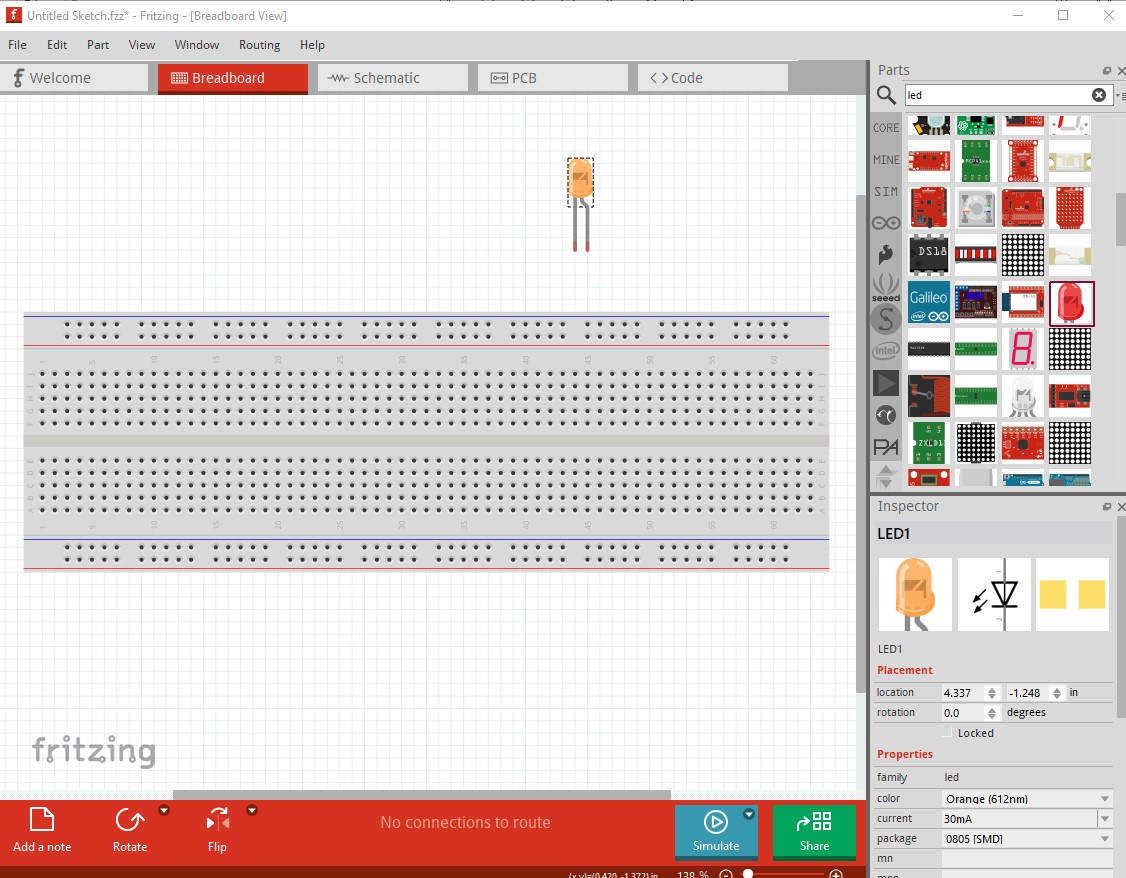The width and height of the screenshot is (1126, 878).
Task: Open the CORE parts bin
Action: (885, 128)
